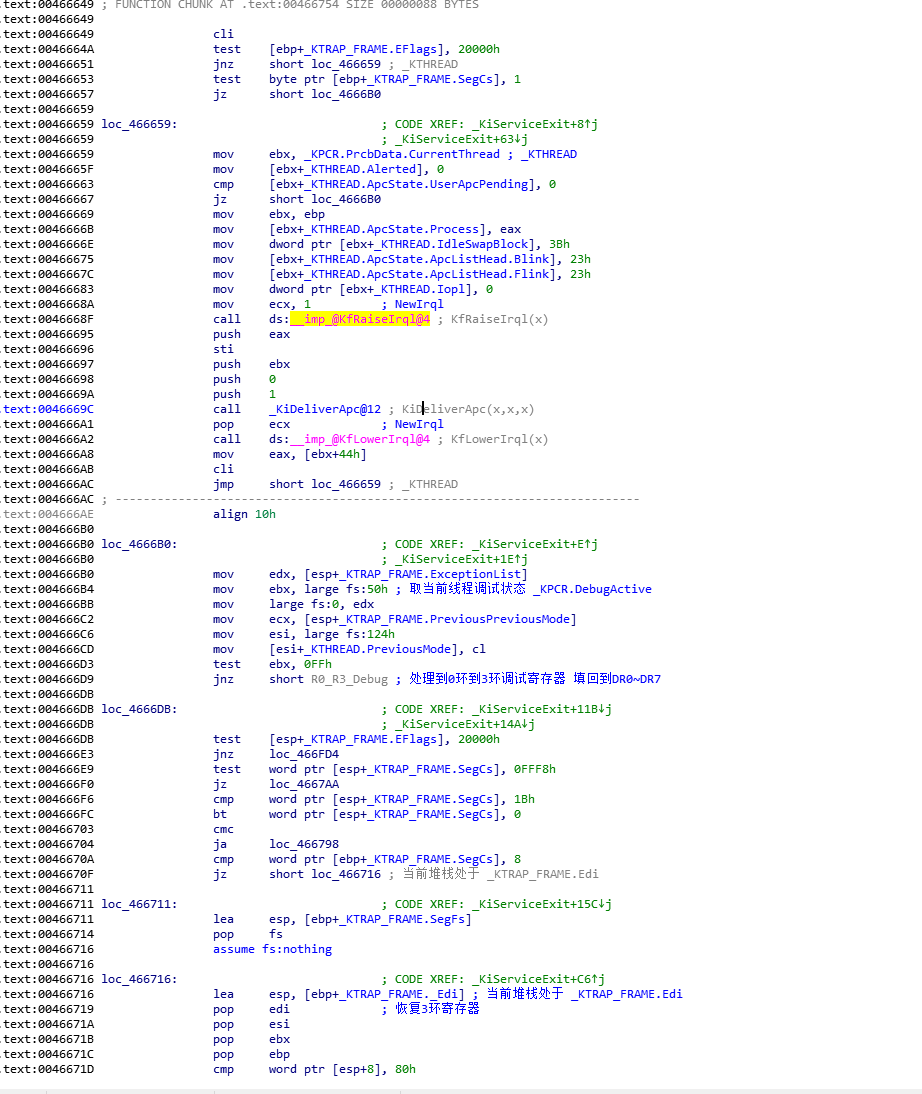Click the 0FFF8h immediate value

coord(535,769)
